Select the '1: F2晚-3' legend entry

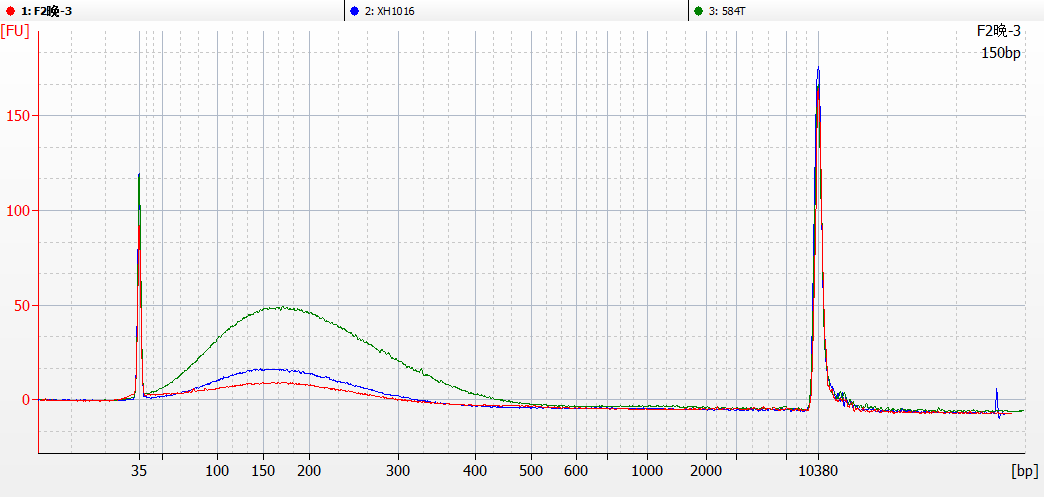point(46,11)
